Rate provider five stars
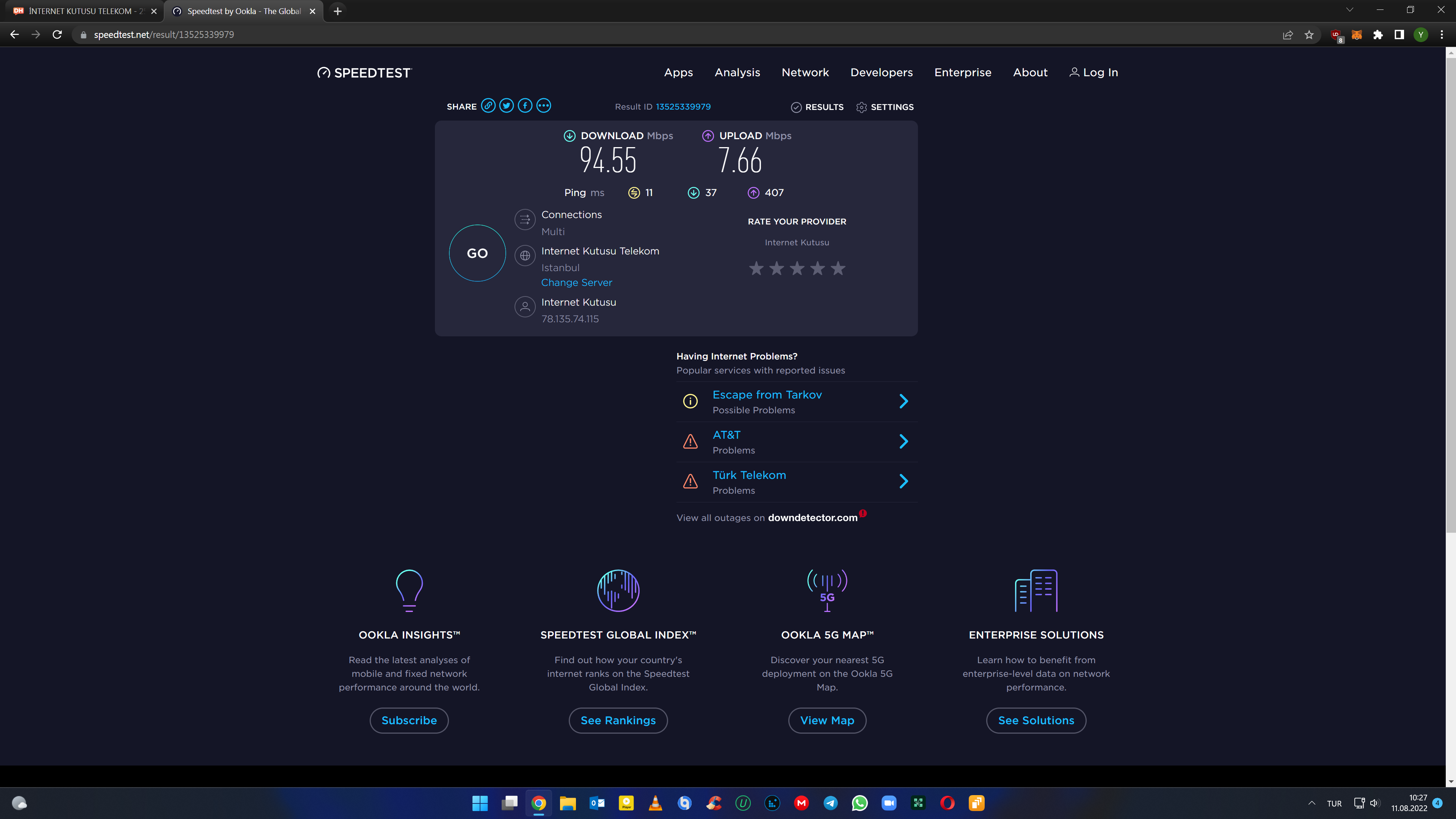The width and height of the screenshot is (1456, 819). point(838,268)
